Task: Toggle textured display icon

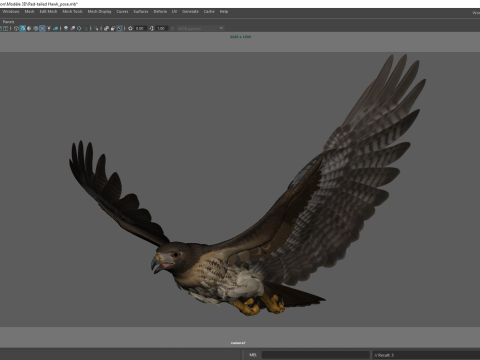Action: [x=42, y=28]
